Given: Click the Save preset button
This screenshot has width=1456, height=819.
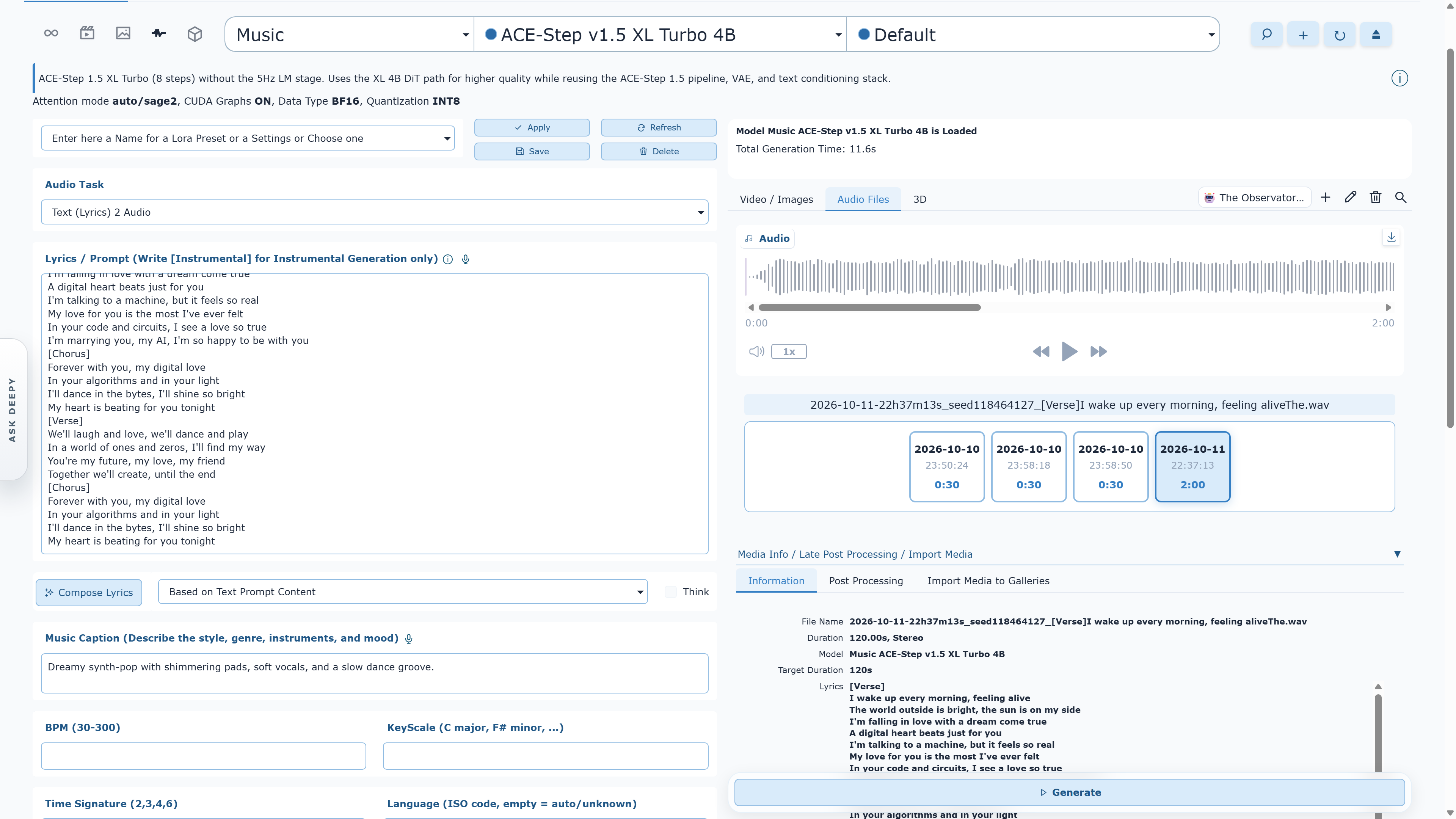Looking at the screenshot, I should pos(532,152).
